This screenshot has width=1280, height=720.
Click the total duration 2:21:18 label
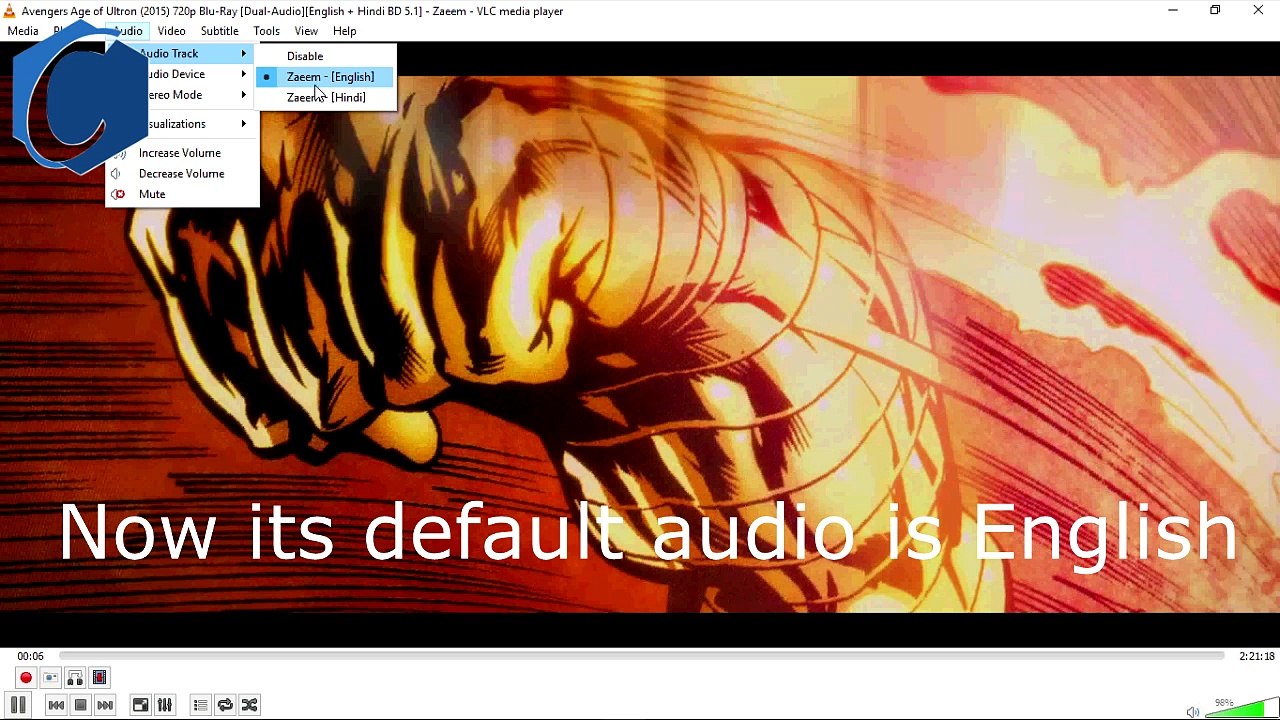pyautogui.click(x=1257, y=657)
